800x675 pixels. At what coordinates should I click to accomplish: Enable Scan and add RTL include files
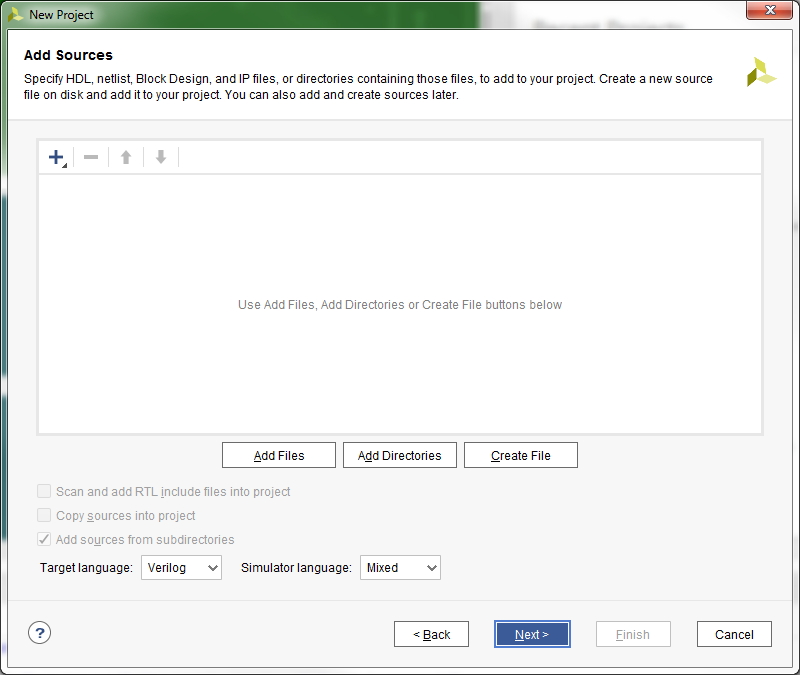coord(44,491)
